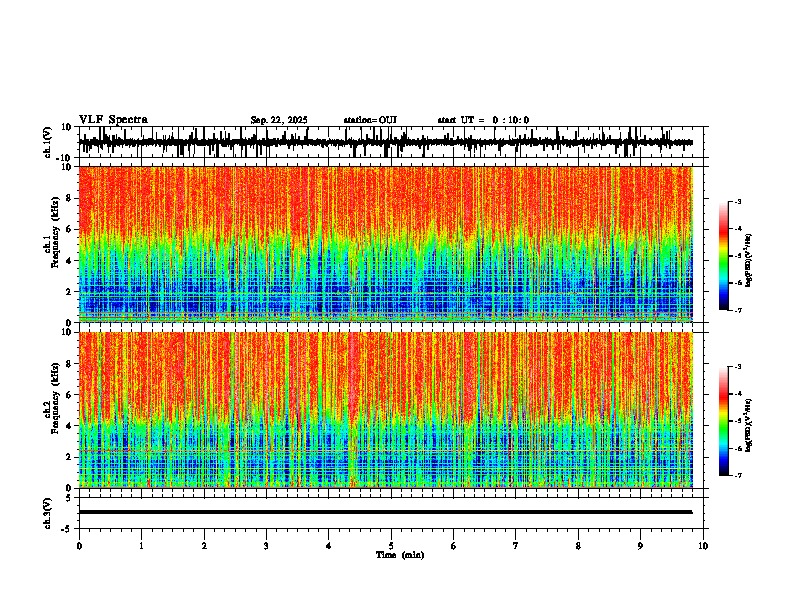Click the ch.1 "Frequency (kHz)" axis label
The height and width of the screenshot is (612, 792).
pyautogui.click(x=55, y=233)
